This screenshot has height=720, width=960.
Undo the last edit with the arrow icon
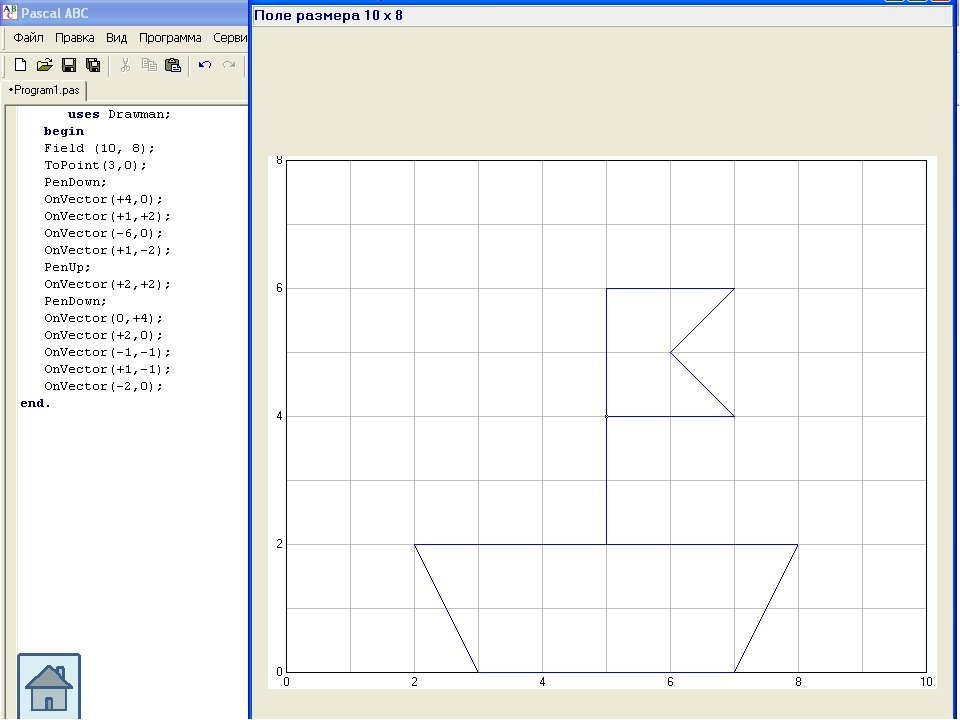pos(205,65)
